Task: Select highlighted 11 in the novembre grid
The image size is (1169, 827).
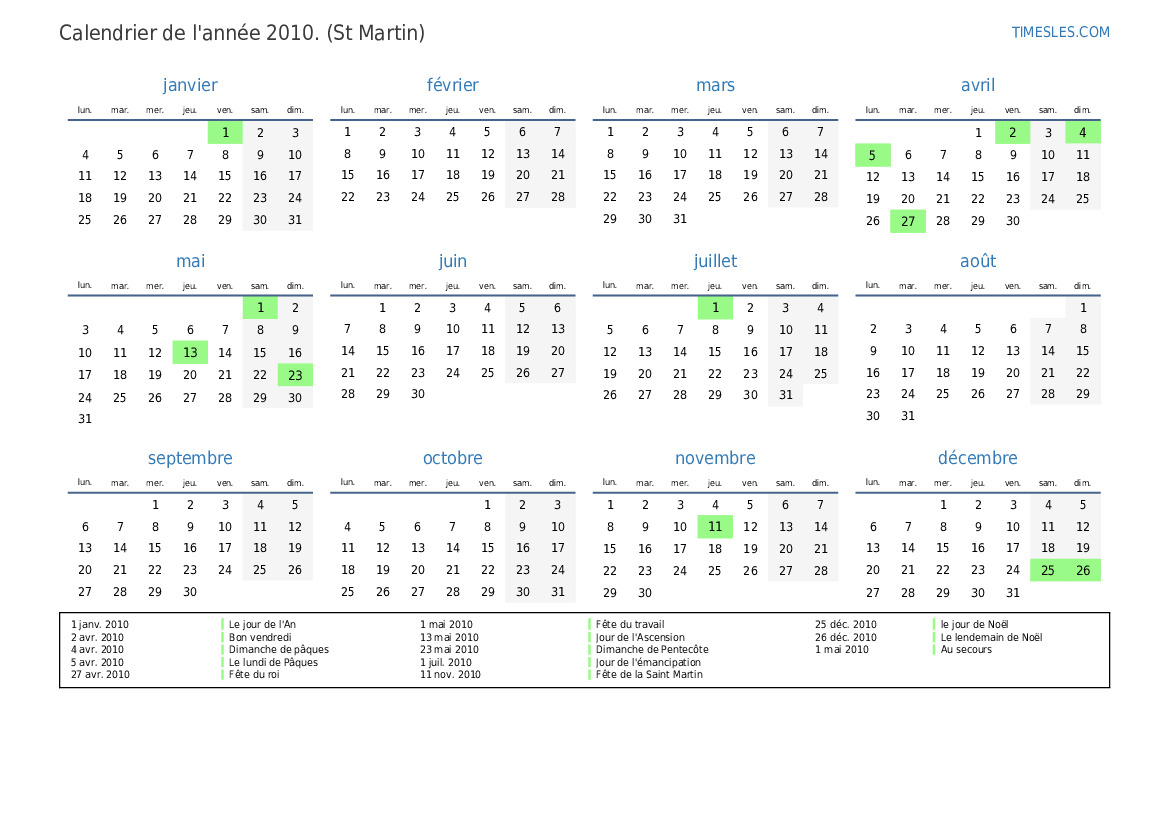Action: point(715,527)
